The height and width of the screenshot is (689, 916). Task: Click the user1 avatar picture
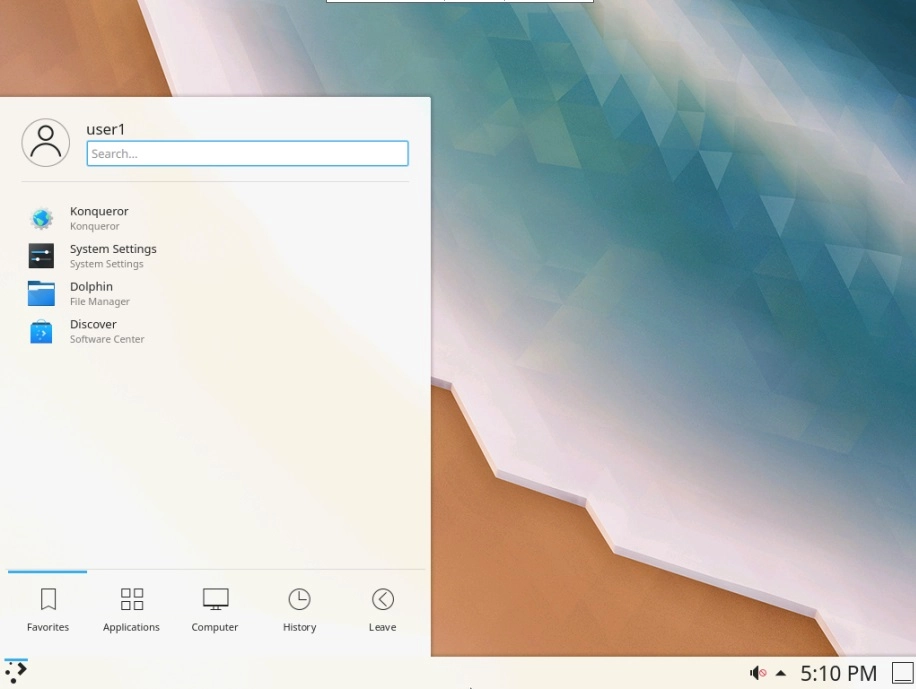[x=46, y=143]
